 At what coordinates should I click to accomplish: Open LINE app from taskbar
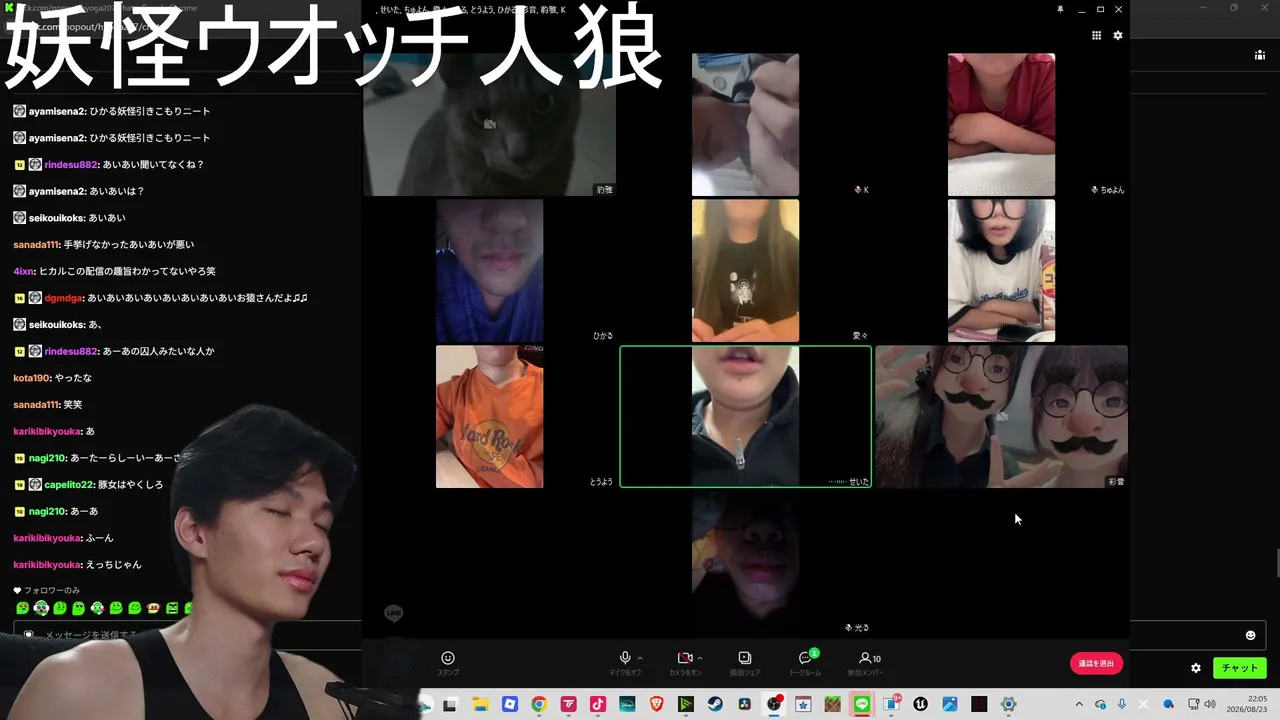tap(862, 704)
